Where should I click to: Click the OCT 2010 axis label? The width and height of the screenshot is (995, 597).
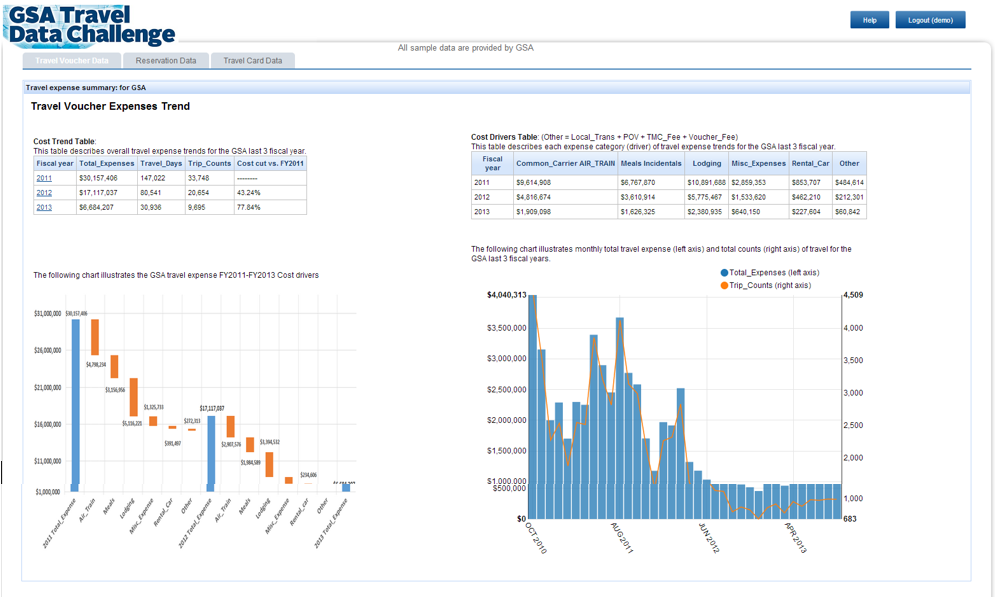[x=536, y=538]
